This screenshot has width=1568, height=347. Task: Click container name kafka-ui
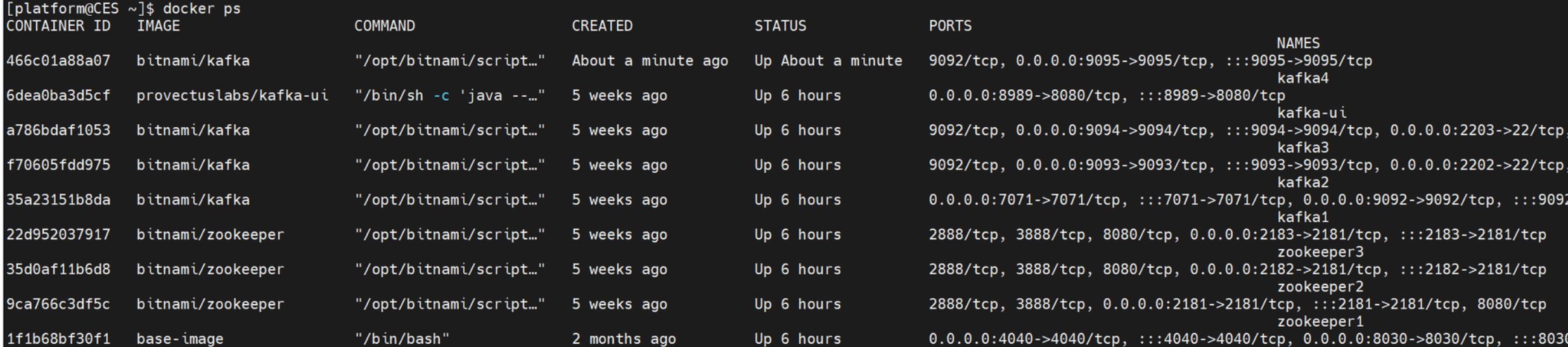click(x=1311, y=113)
